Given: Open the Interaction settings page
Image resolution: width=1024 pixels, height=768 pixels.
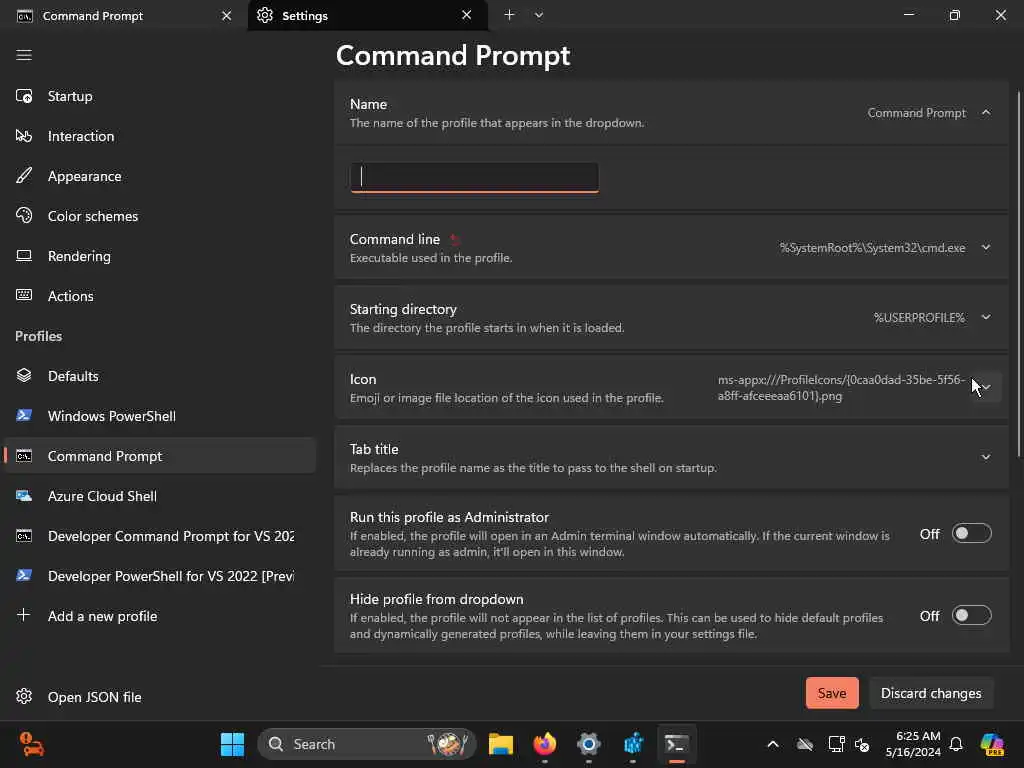Looking at the screenshot, I should pyautogui.click(x=160, y=136).
